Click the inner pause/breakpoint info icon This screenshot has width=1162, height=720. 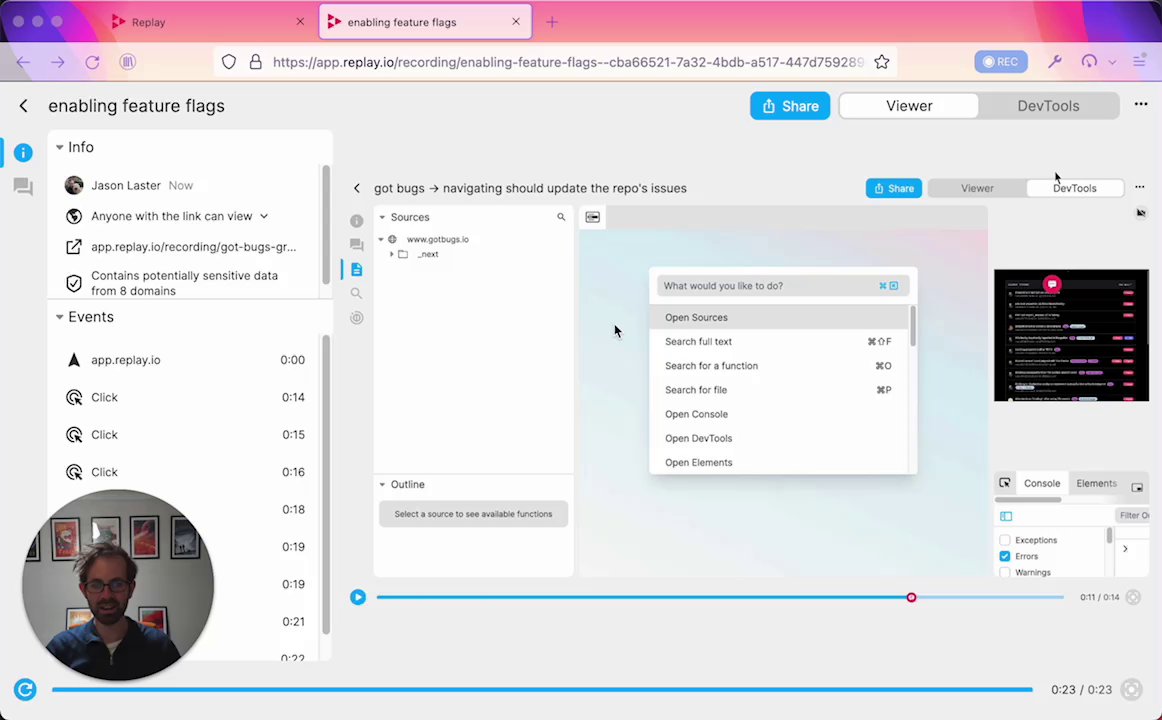tap(356, 318)
